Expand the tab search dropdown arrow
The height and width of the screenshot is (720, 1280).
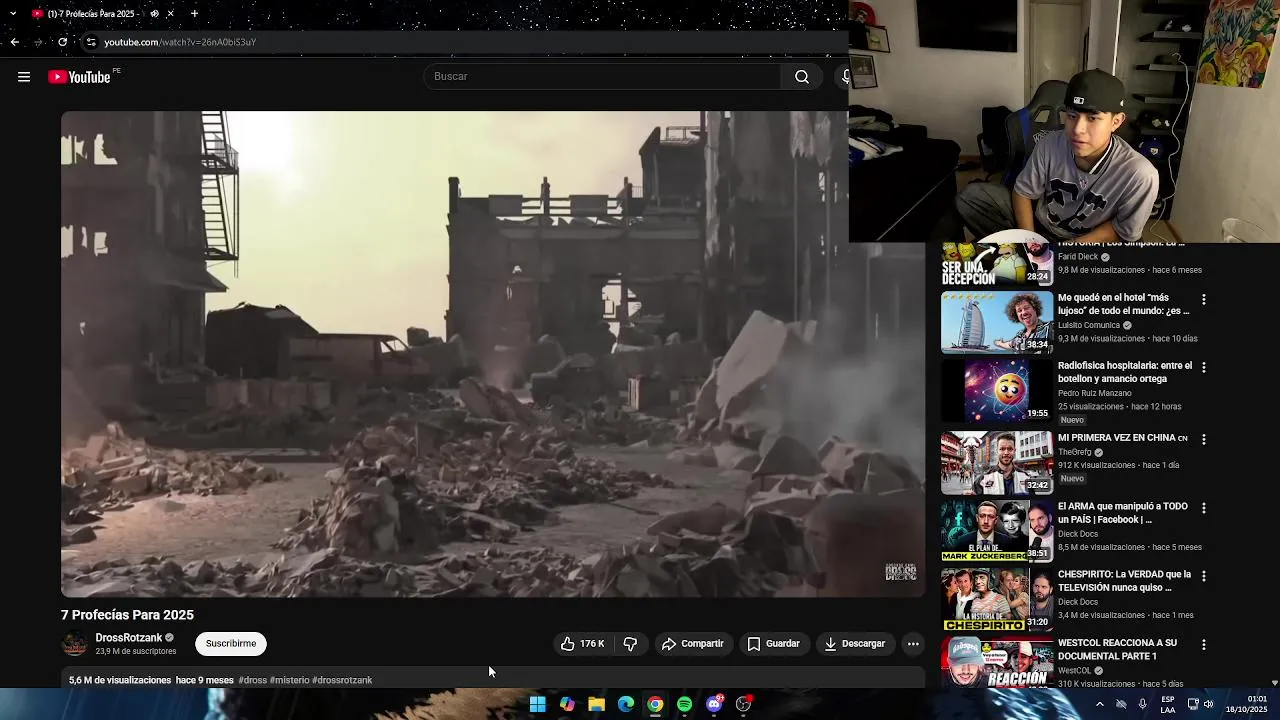(x=13, y=14)
